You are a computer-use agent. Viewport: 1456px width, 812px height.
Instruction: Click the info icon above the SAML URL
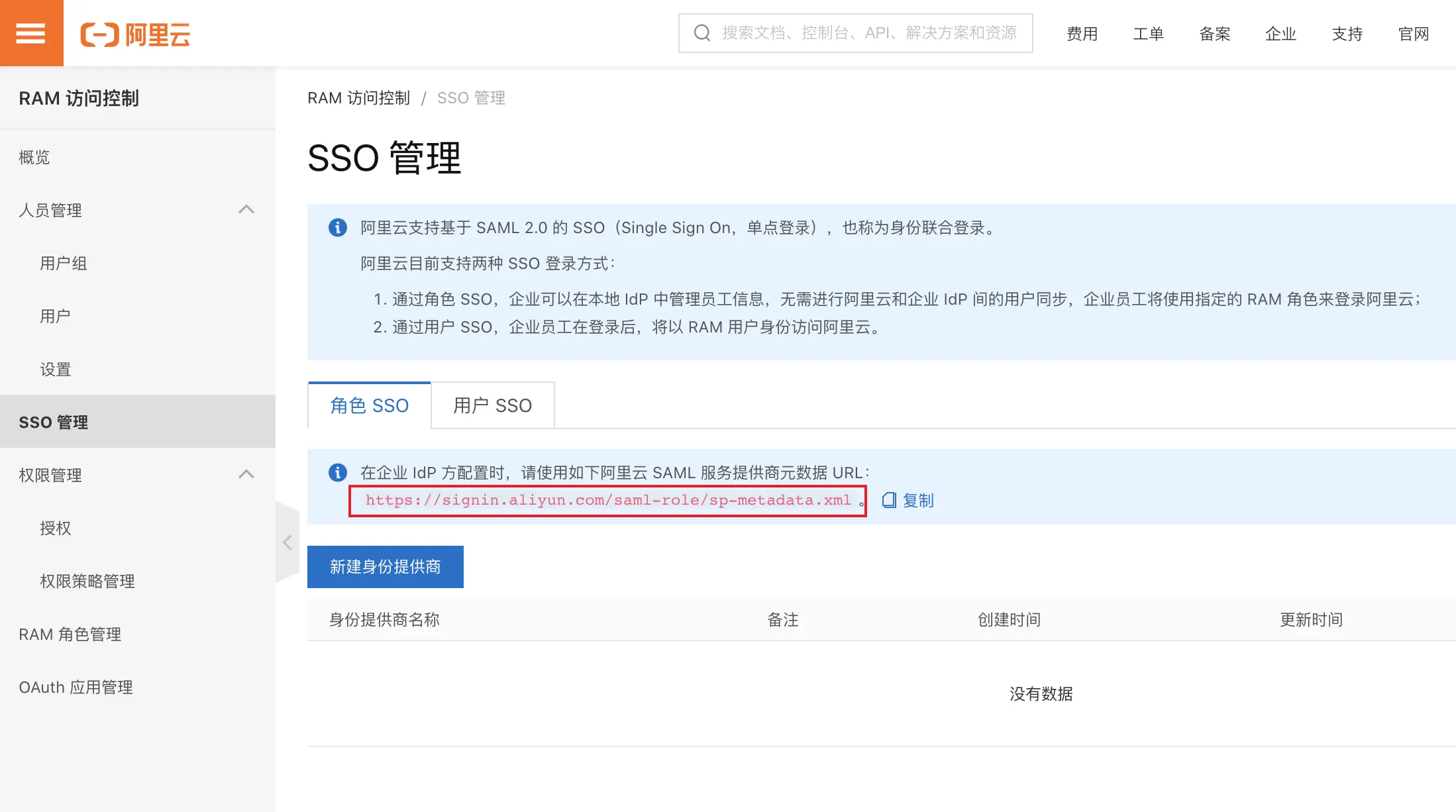pyautogui.click(x=337, y=472)
